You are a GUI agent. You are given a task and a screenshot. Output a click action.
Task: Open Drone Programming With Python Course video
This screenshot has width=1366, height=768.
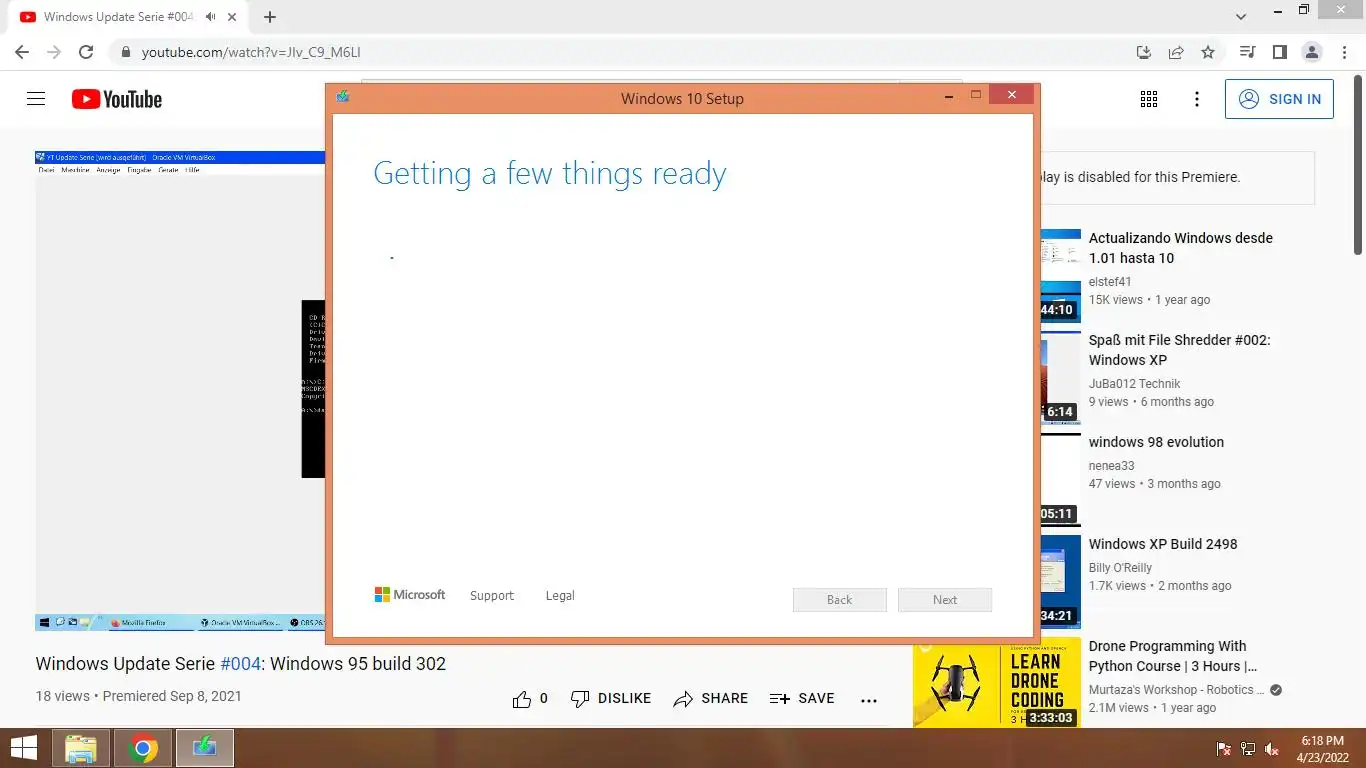(x=1173, y=656)
